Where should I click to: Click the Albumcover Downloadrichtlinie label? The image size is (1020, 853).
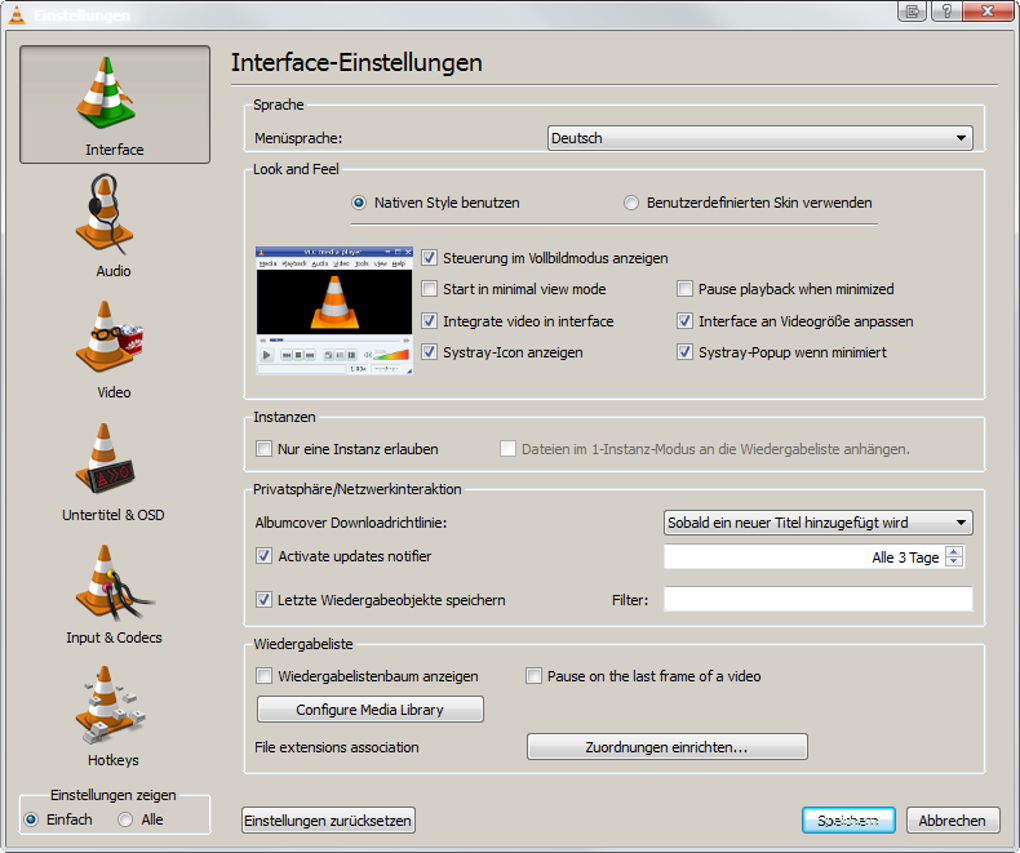pyautogui.click(x=351, y=523)
